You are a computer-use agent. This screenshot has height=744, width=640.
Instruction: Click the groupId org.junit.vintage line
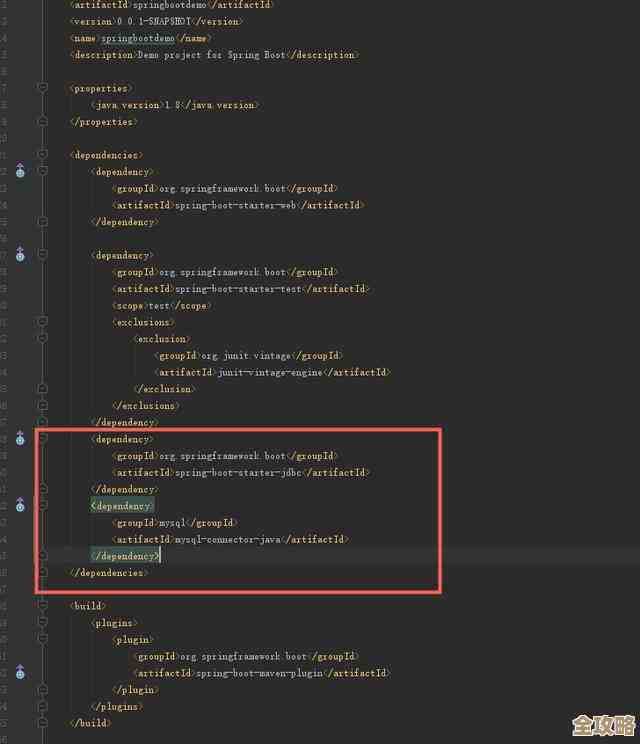[248, 355]
